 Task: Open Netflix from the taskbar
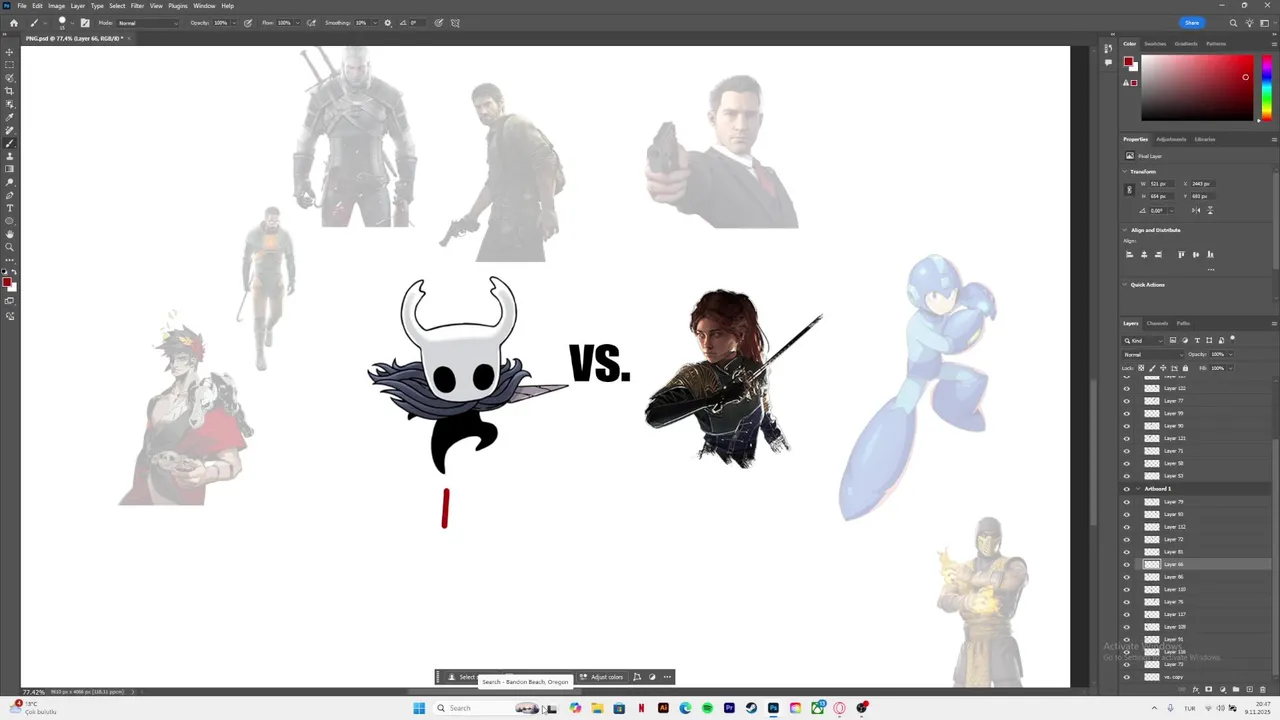641,708
